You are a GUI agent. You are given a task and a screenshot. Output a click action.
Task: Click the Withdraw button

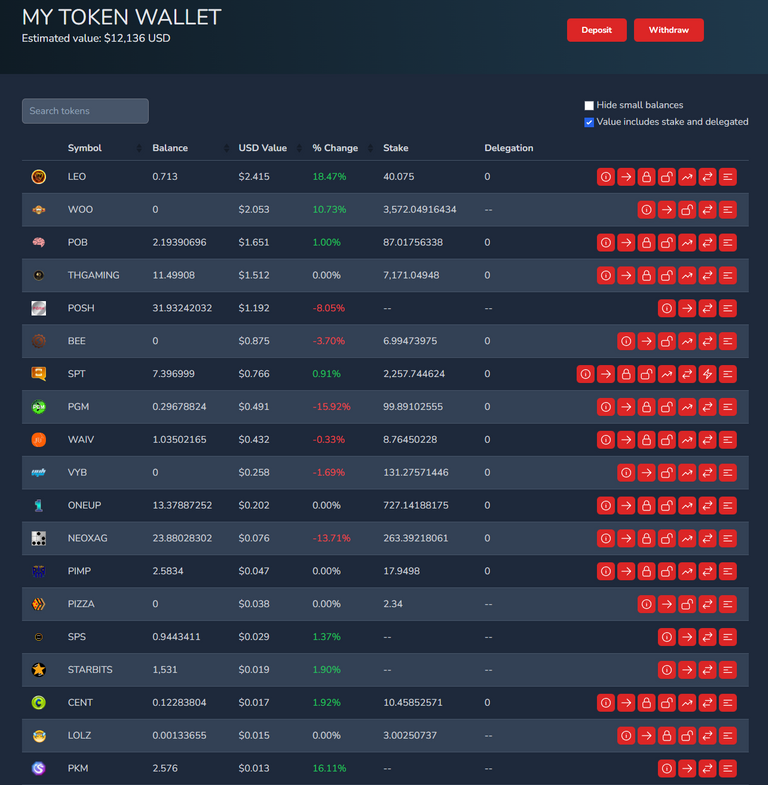tap(668, 30)
